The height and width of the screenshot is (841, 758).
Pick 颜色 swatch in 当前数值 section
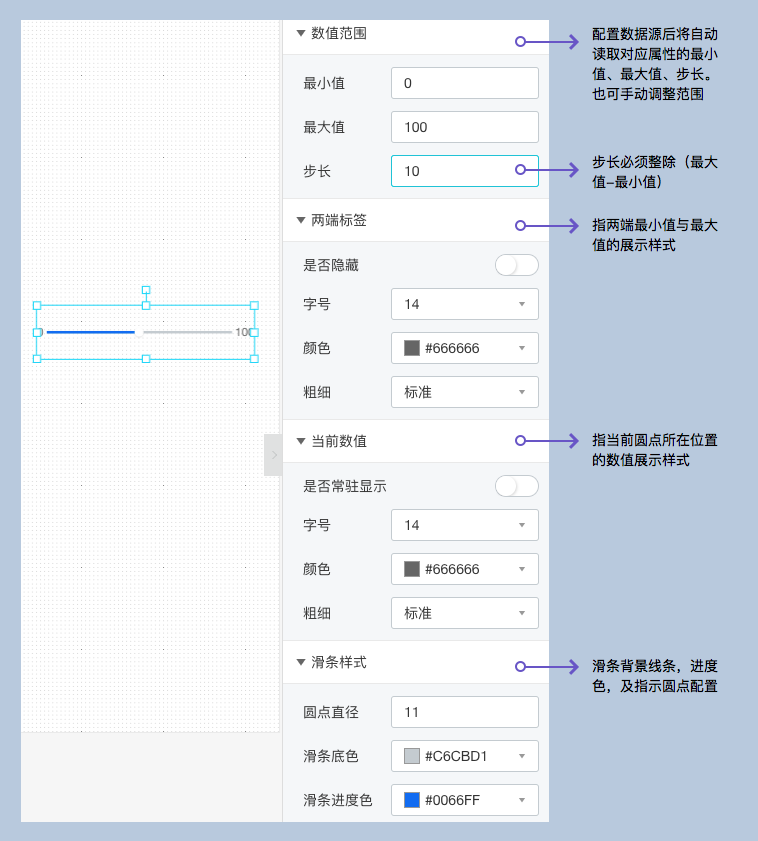coord(412,569)
